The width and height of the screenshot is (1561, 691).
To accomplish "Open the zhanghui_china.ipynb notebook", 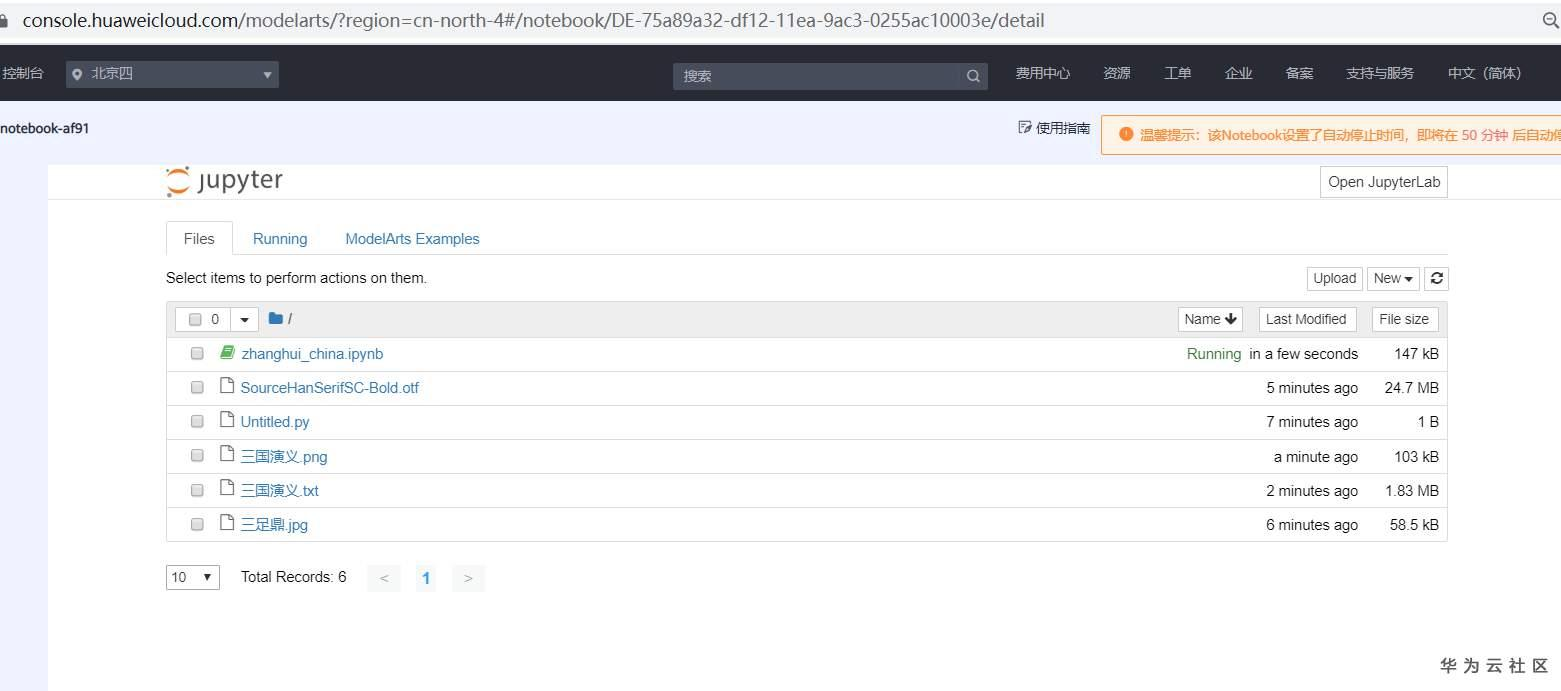I will click(312, 354).
